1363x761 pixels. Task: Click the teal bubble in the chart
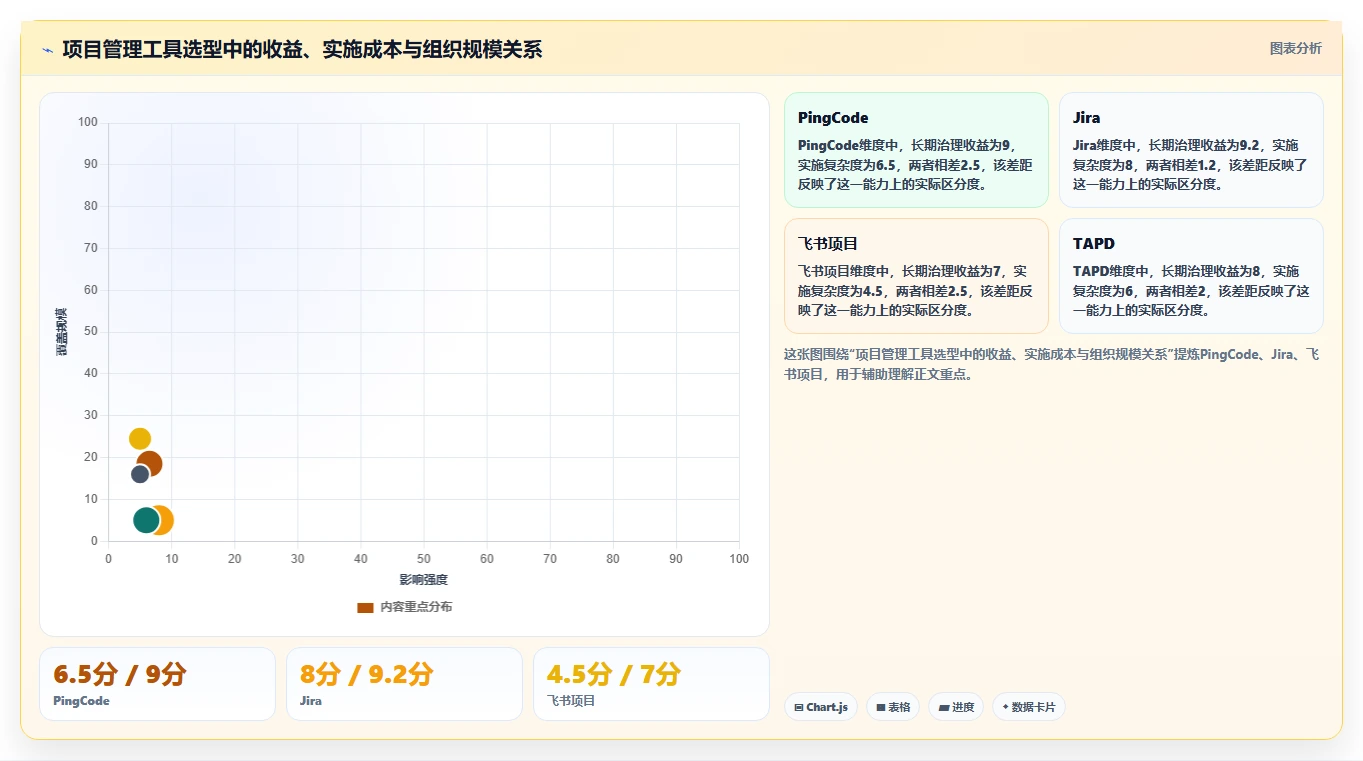point(146,520)
